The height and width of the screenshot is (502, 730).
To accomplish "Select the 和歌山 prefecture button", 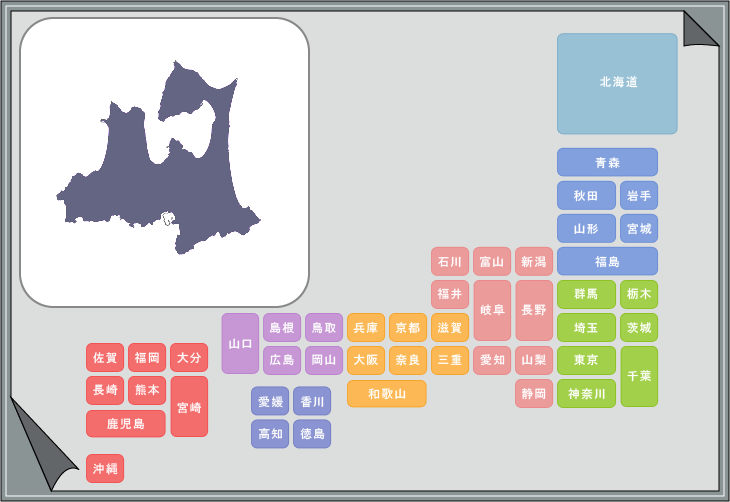I will click(387, 393).
